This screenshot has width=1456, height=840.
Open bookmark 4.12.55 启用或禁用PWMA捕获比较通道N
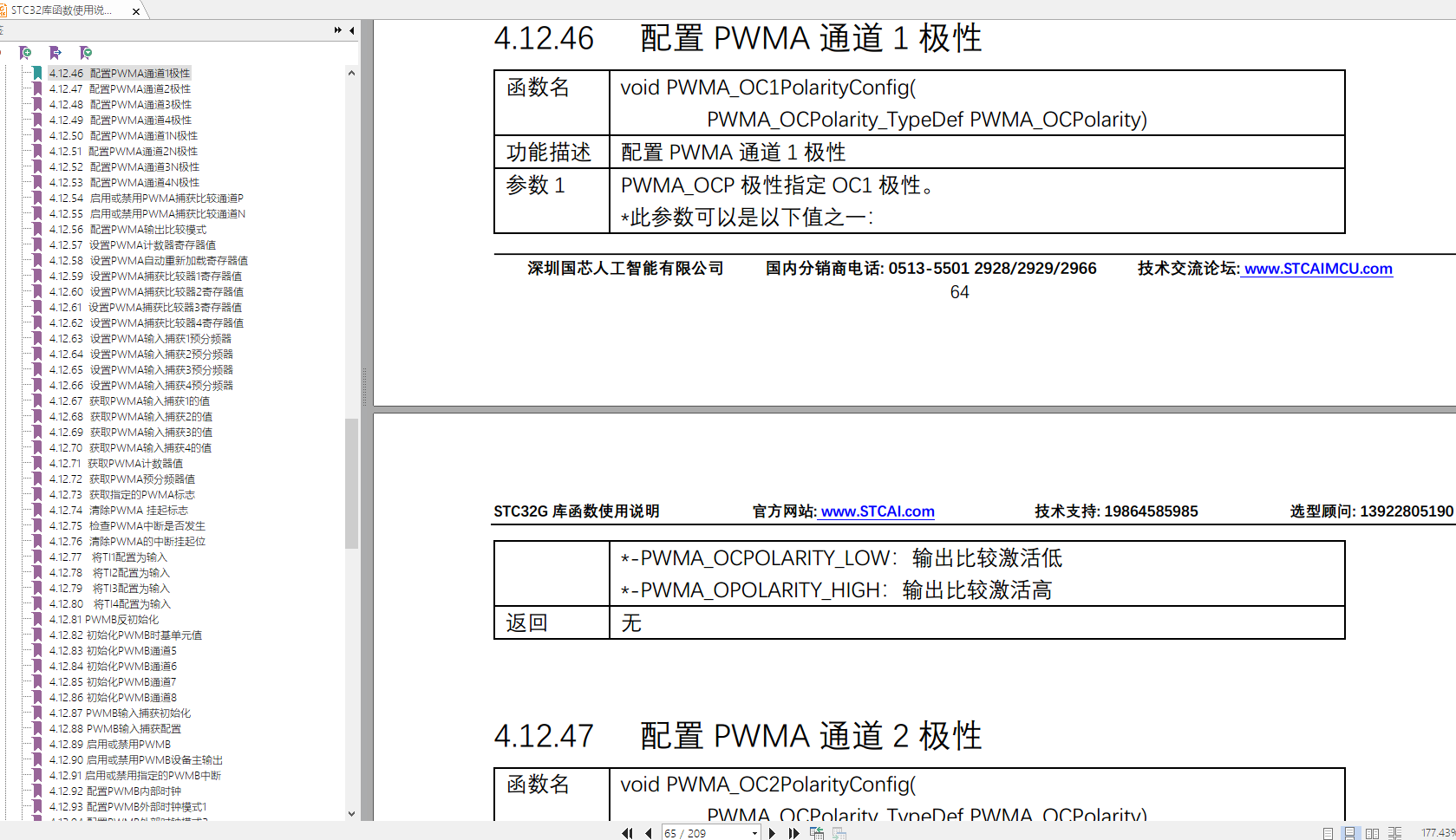click(147, 214)
